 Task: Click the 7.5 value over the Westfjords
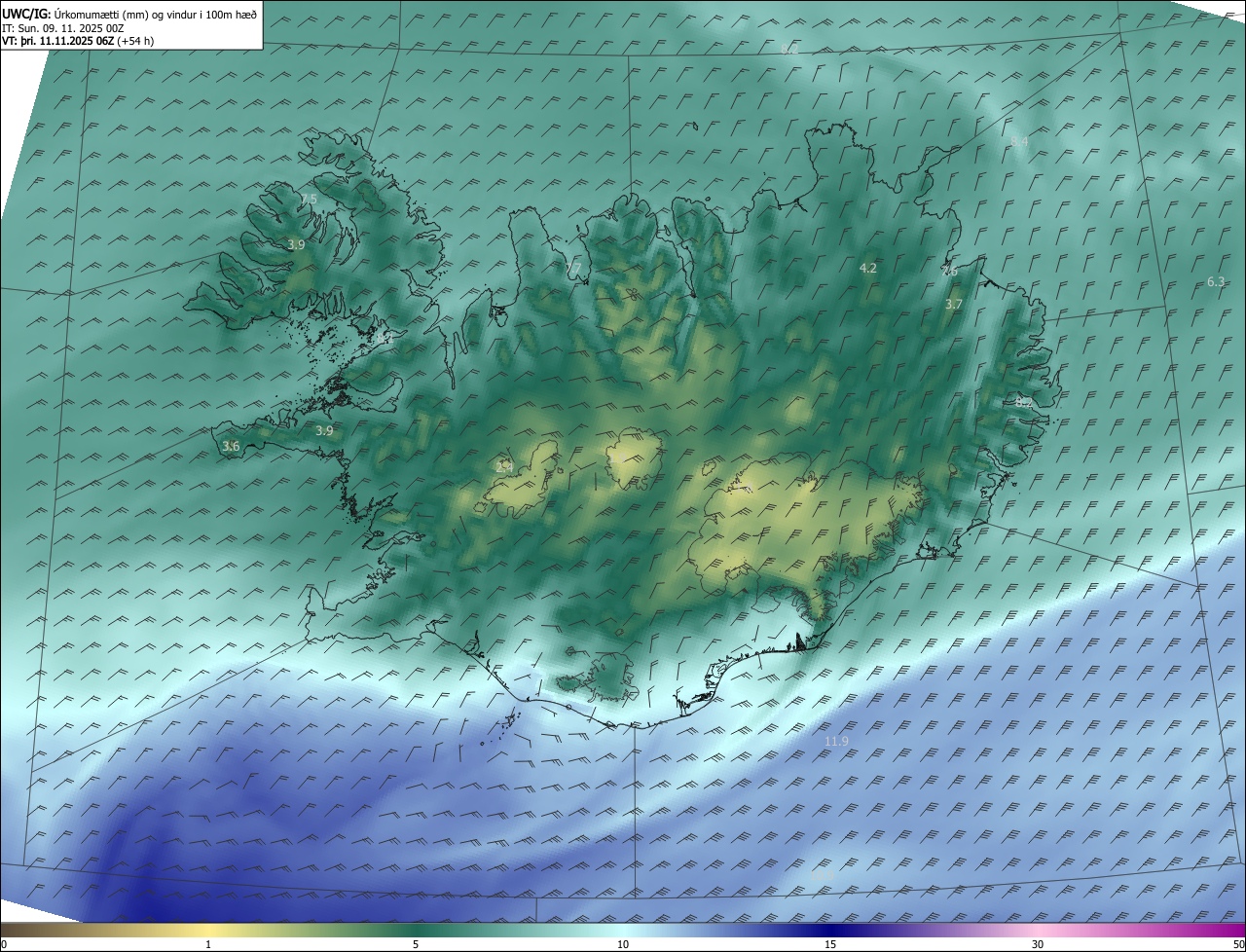309,200
